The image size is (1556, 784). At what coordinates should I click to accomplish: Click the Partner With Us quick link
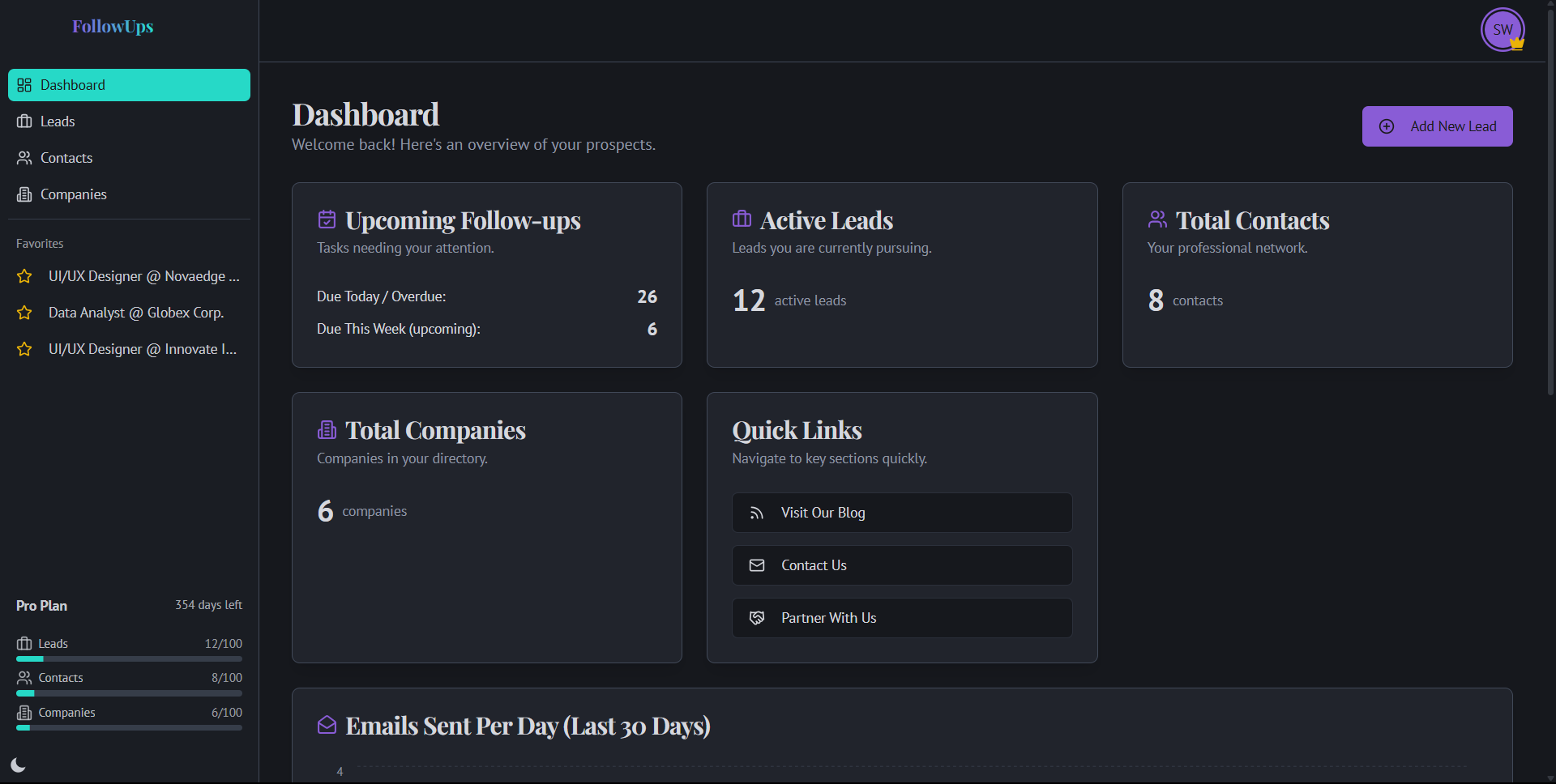pyautogui.click(x=902, y=618)
